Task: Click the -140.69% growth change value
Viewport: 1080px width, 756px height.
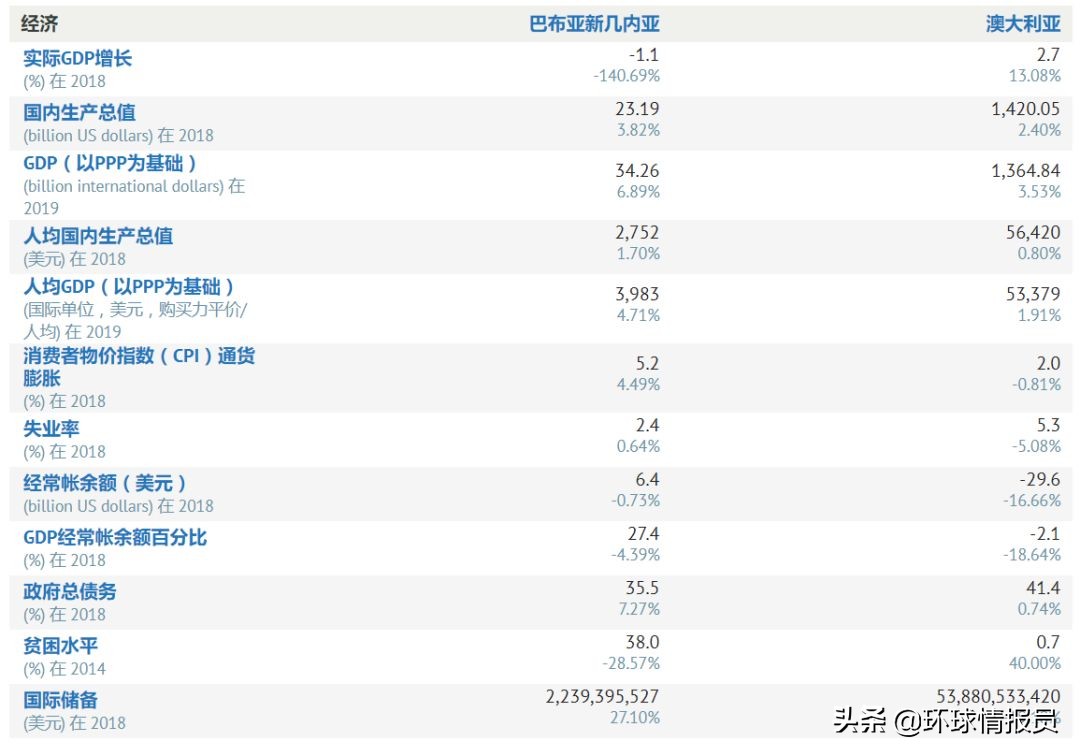Action: (629, 75)
